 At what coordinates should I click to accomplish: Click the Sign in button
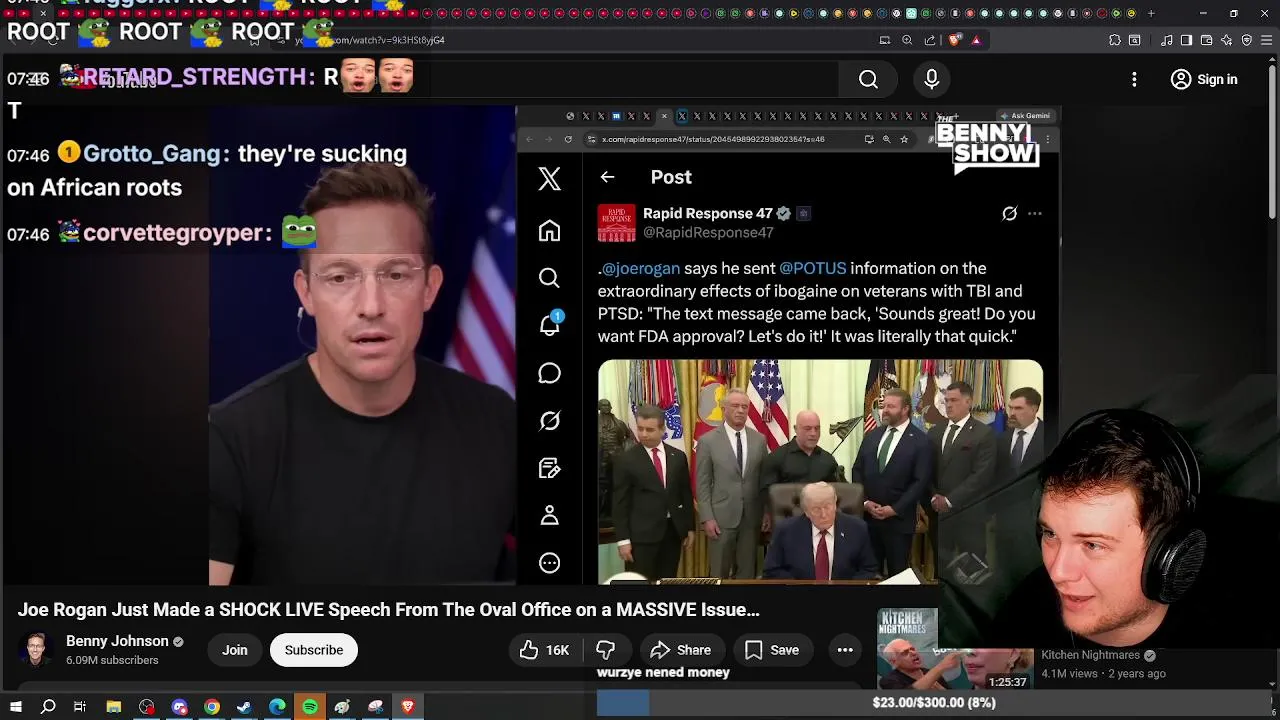tap(1204, 79)
